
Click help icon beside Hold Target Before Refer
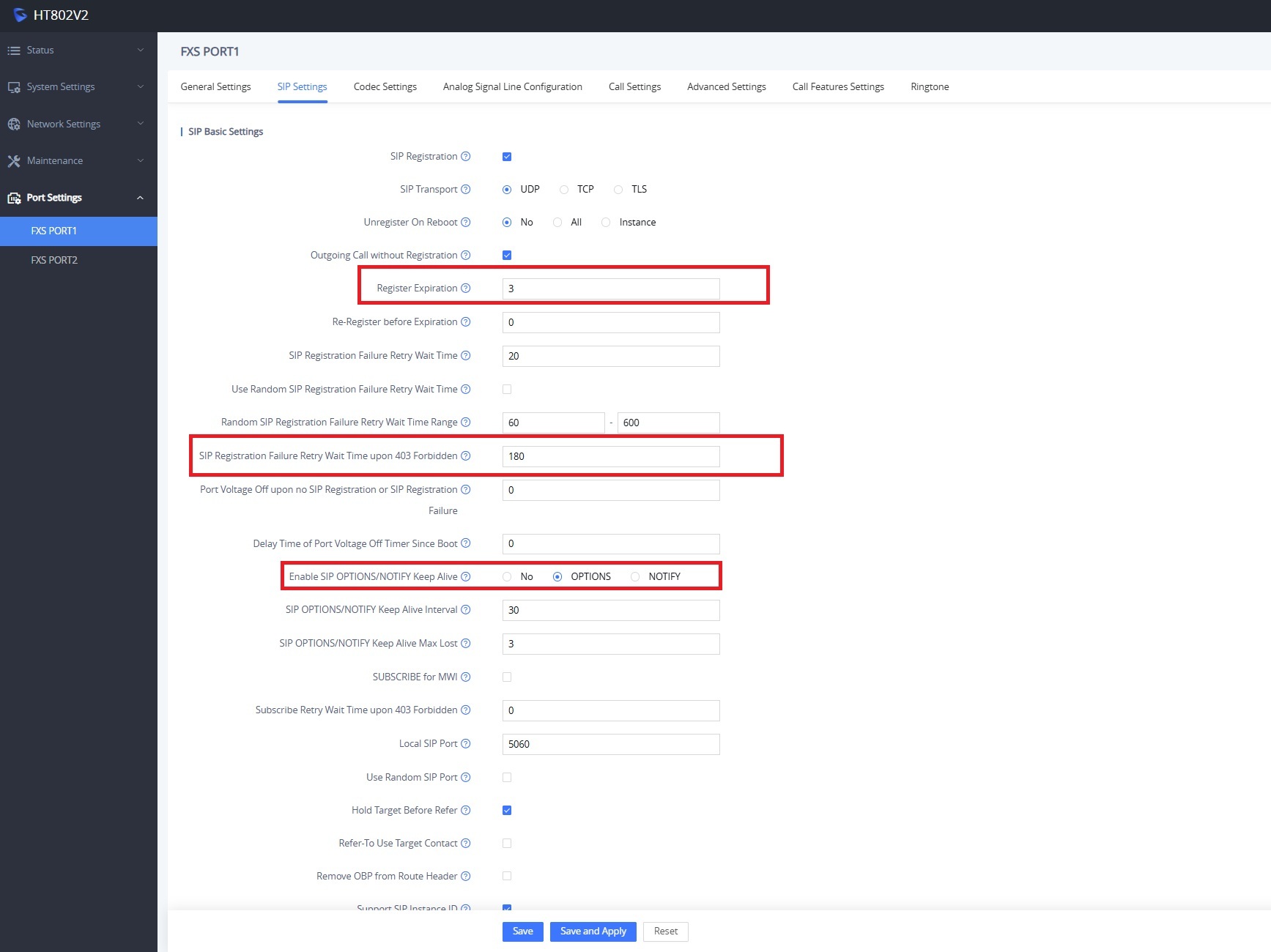pyautogui.click(x=465, y=810)
